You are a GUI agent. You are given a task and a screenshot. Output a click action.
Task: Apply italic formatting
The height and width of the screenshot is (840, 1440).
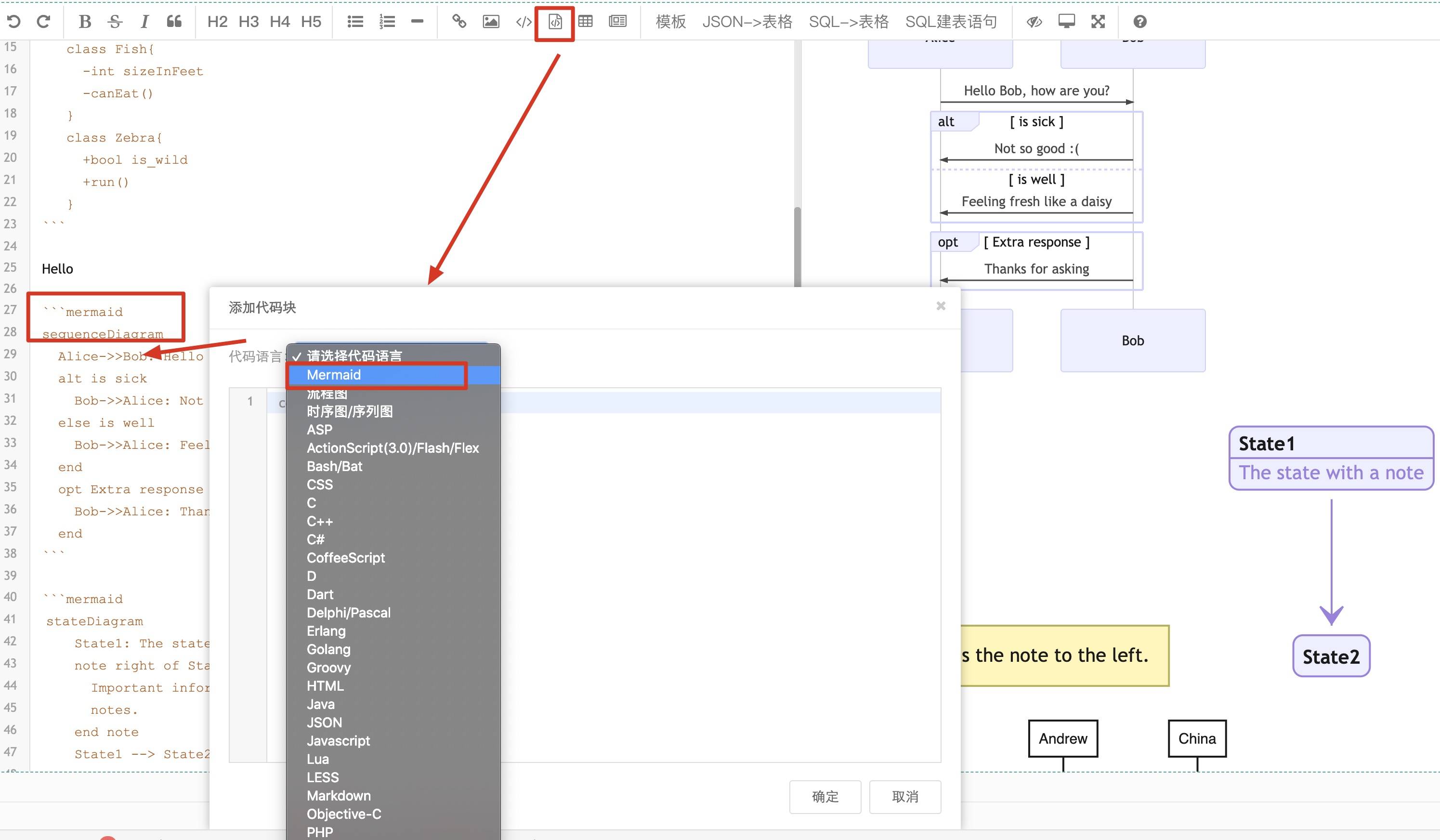(x=144, y=22)
